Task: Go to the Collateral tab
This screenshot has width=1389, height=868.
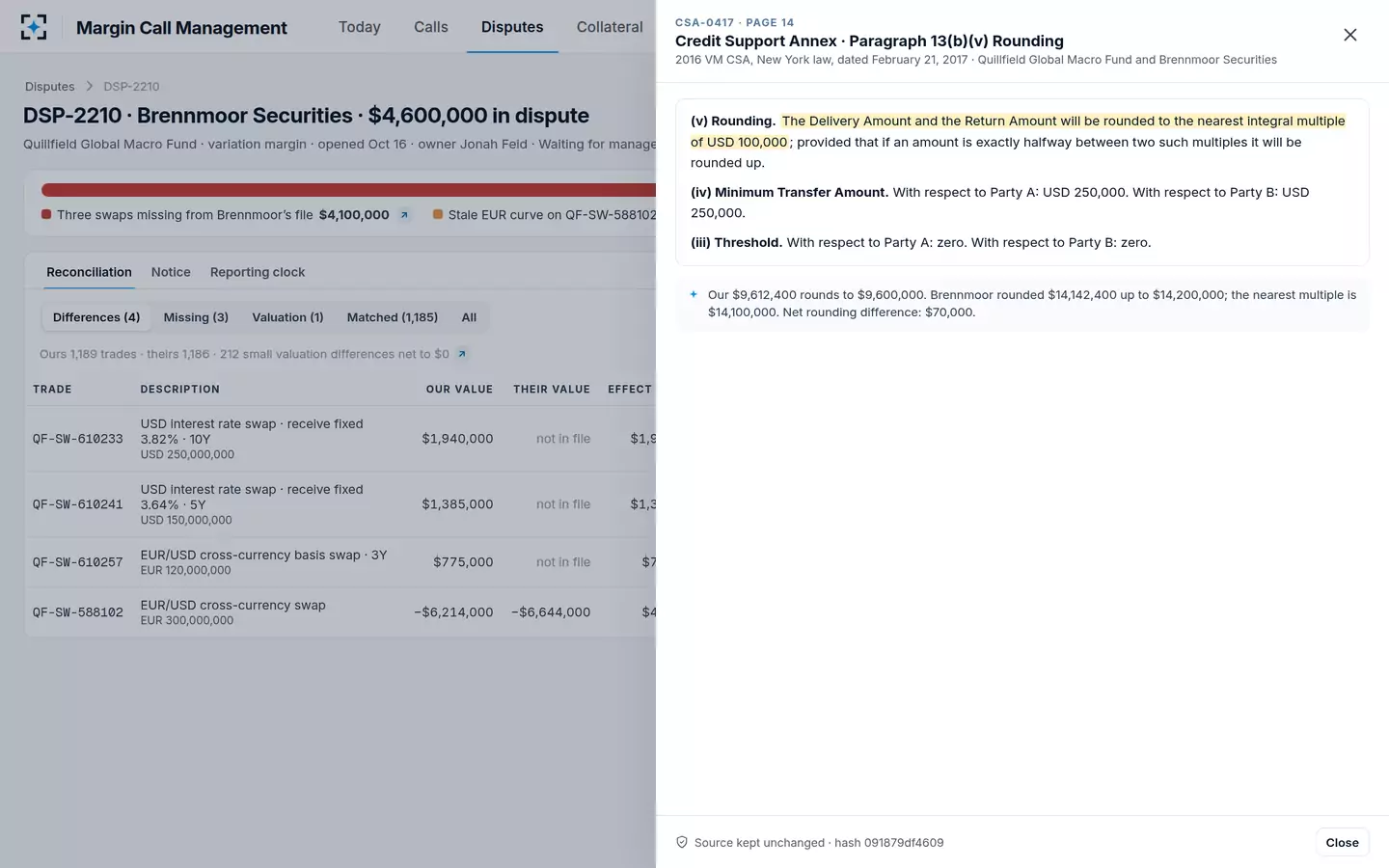Action: [x=610, y=27]
